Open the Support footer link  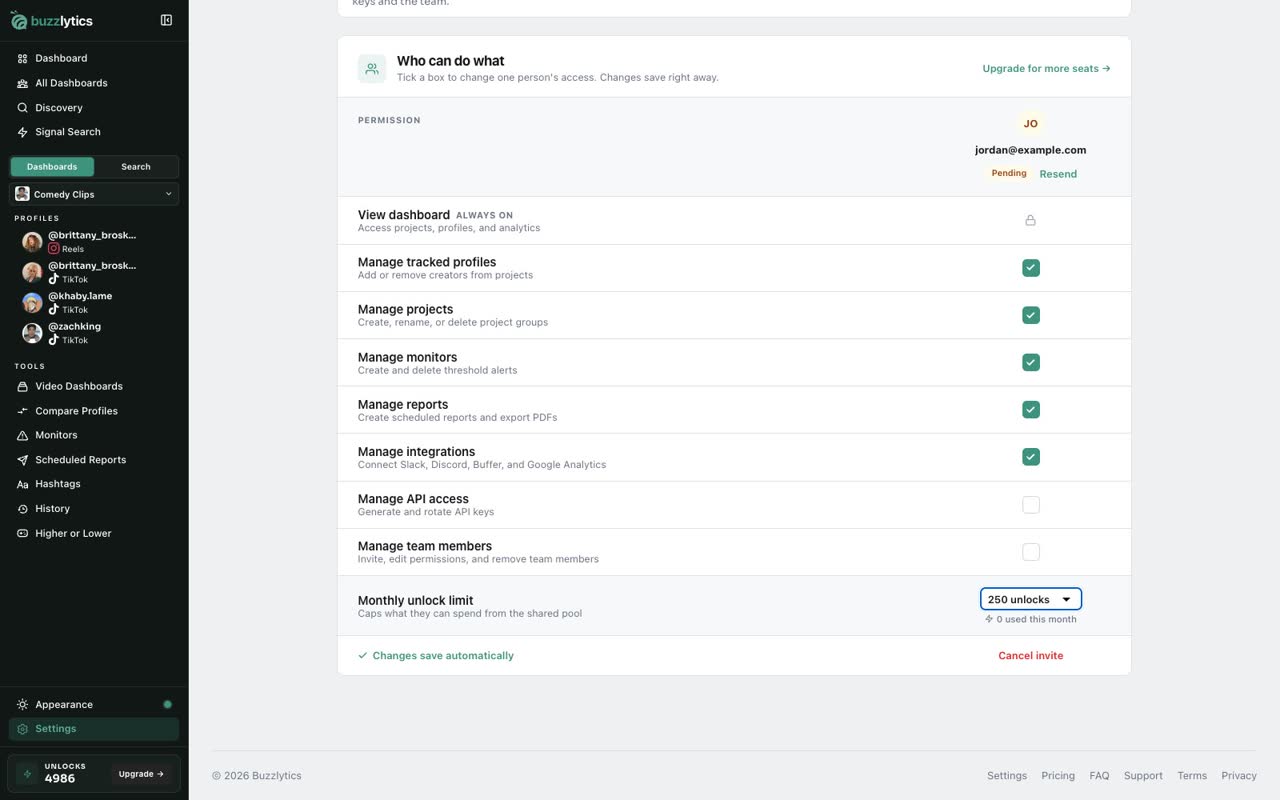pyautogui.click(x=1143, y=776)
